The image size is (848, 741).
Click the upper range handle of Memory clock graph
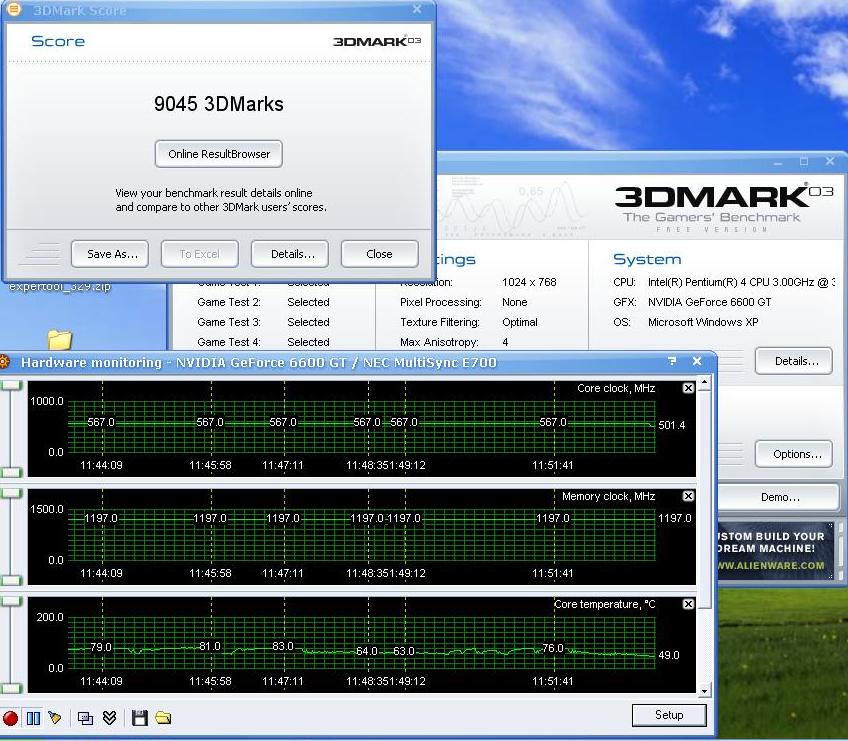point(11,493)
